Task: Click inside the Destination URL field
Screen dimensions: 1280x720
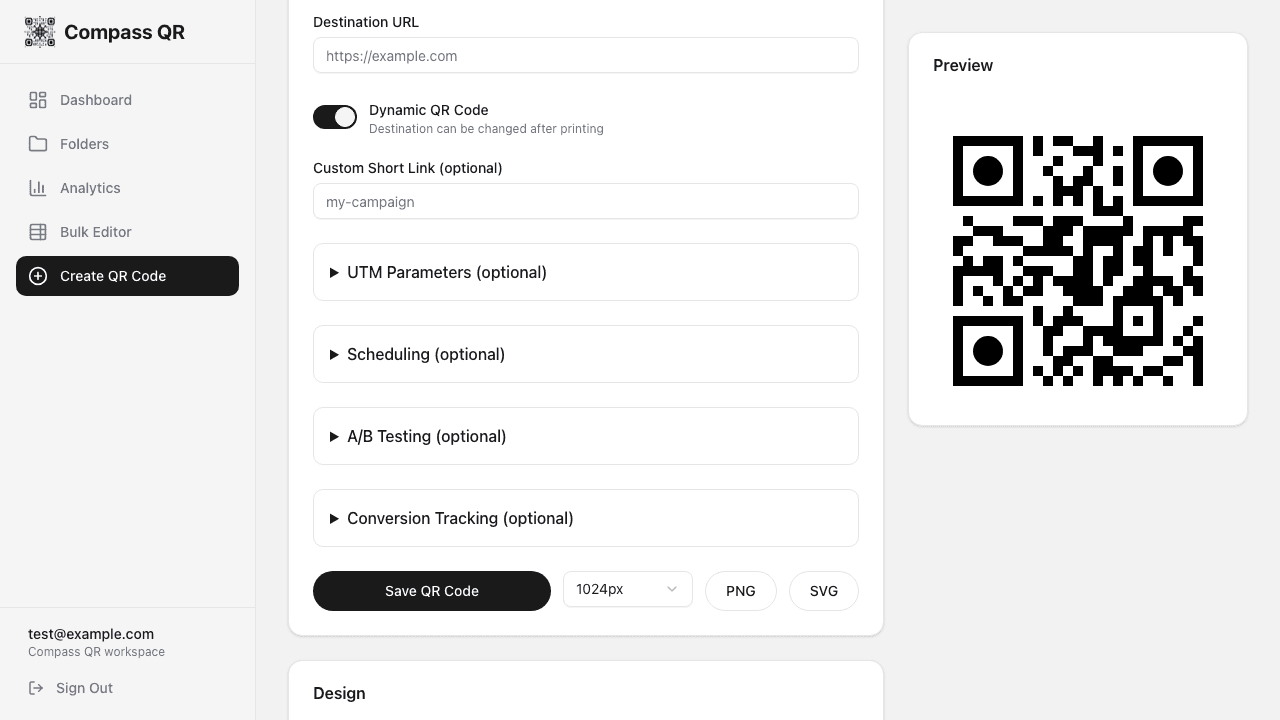Action: pyautogui.click(x=585, y=56)
